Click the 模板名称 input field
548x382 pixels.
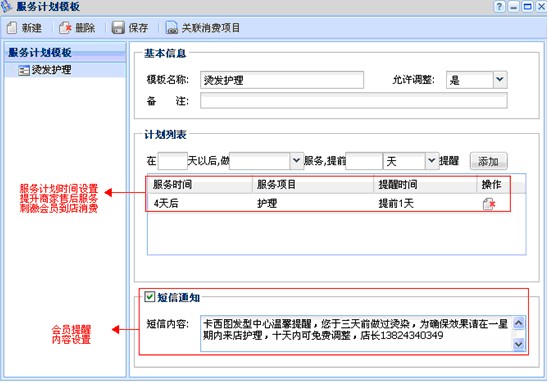[x=282, y=80]
